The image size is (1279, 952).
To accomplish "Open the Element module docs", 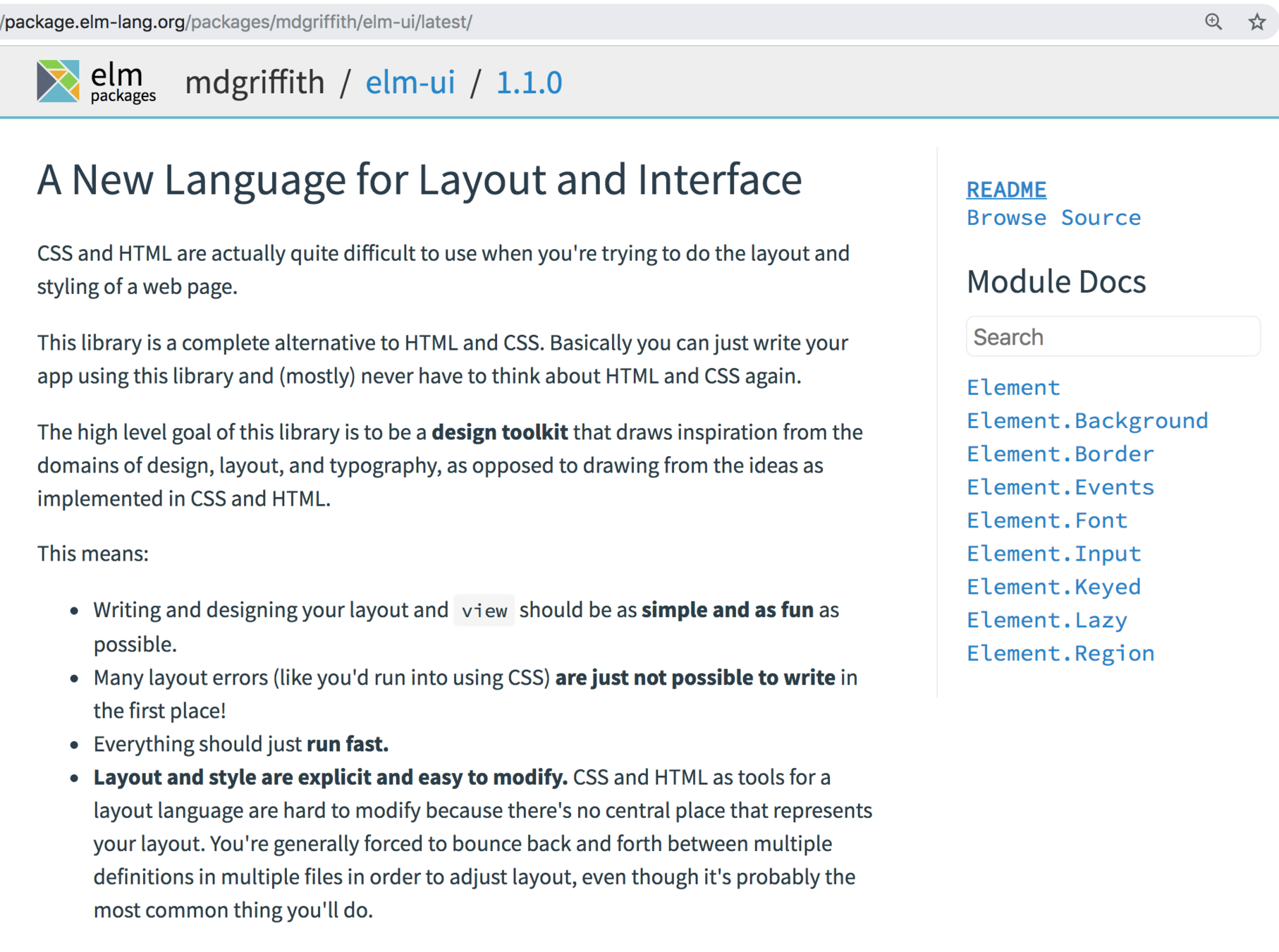I will [x=1013, y=387].
